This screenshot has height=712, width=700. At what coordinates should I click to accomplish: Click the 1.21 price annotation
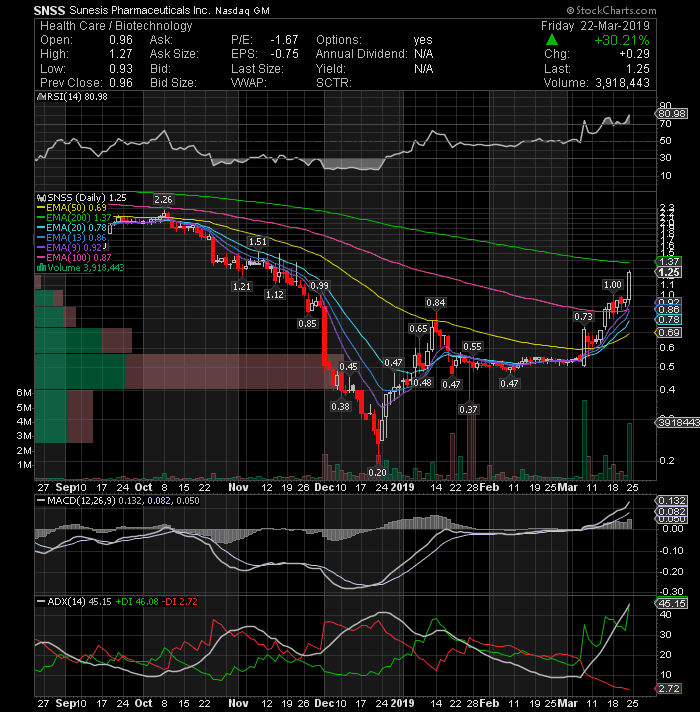tap(242, 287)
